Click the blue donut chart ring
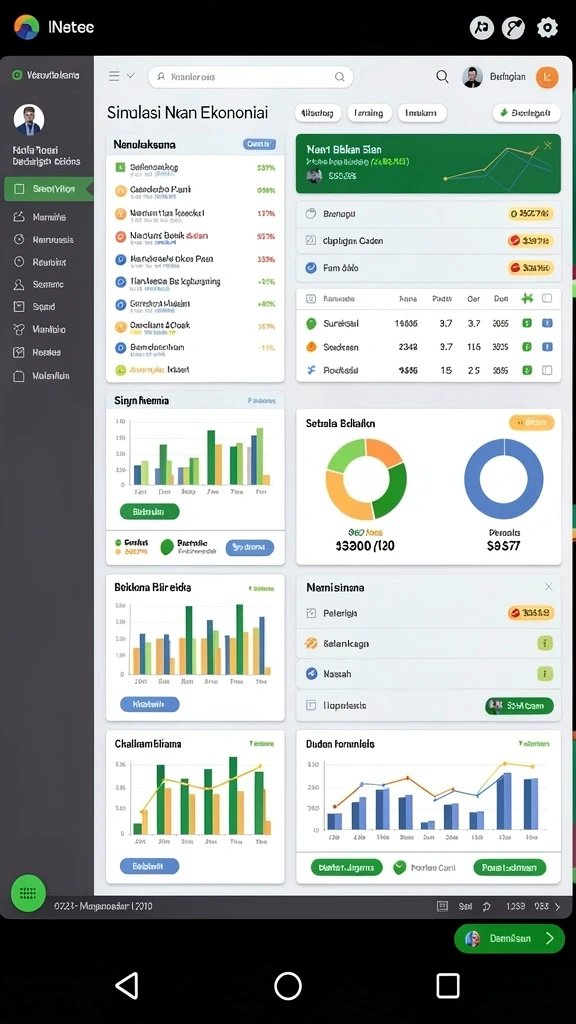 tap(504, 479)
